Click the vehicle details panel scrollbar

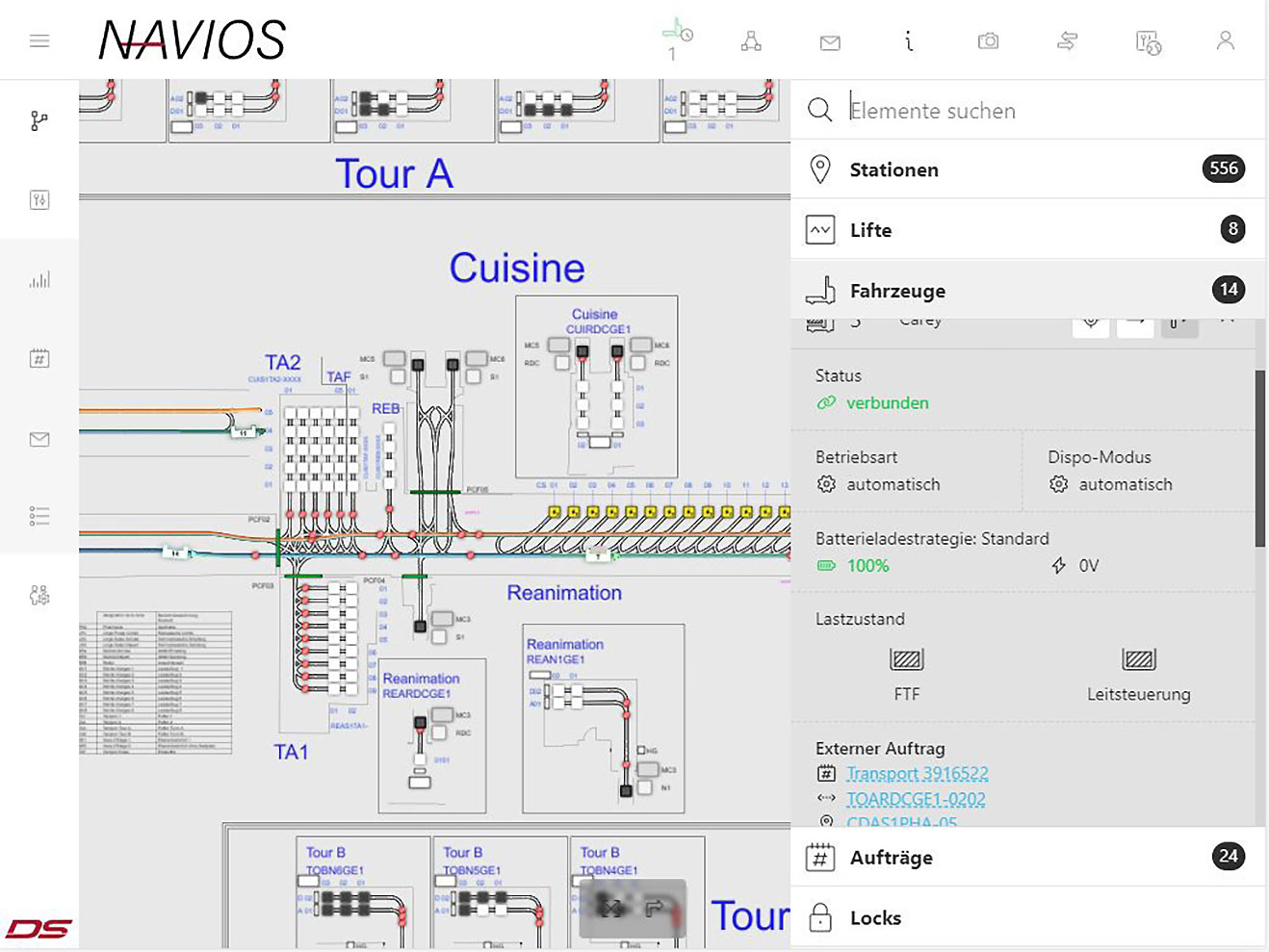point(1259,458)
